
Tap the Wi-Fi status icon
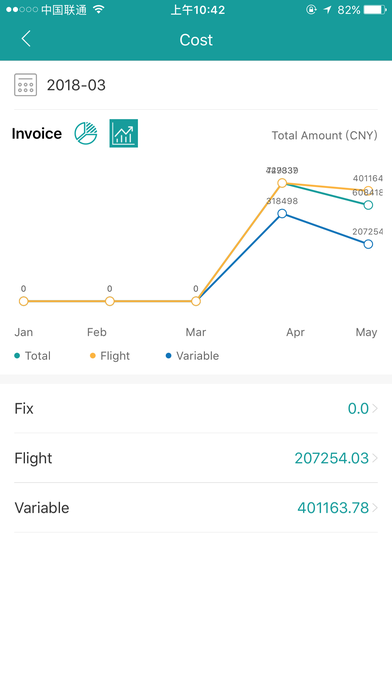(x=99, y=10)
